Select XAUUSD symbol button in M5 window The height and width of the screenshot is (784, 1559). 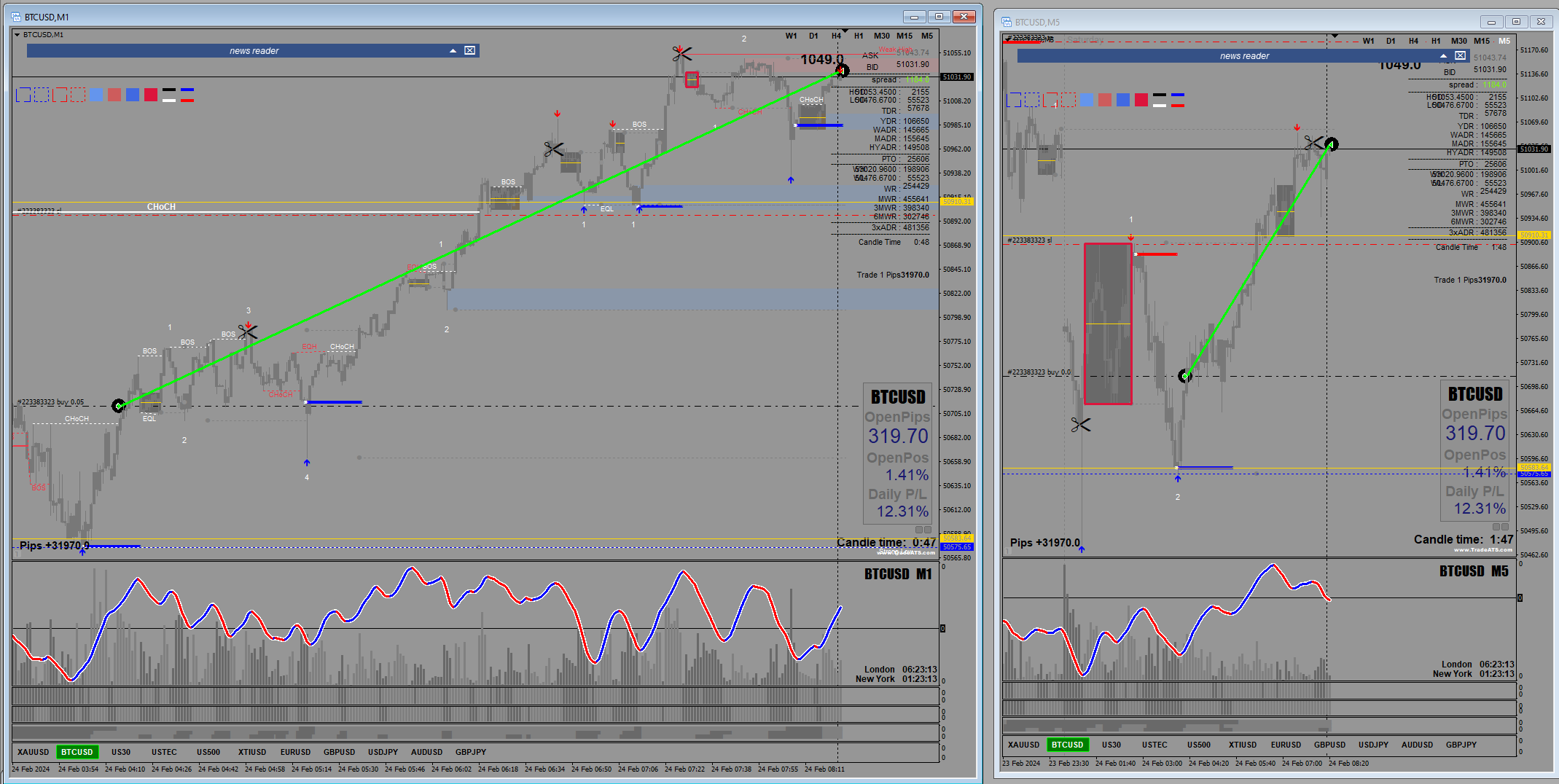(x=1024, y=745)
